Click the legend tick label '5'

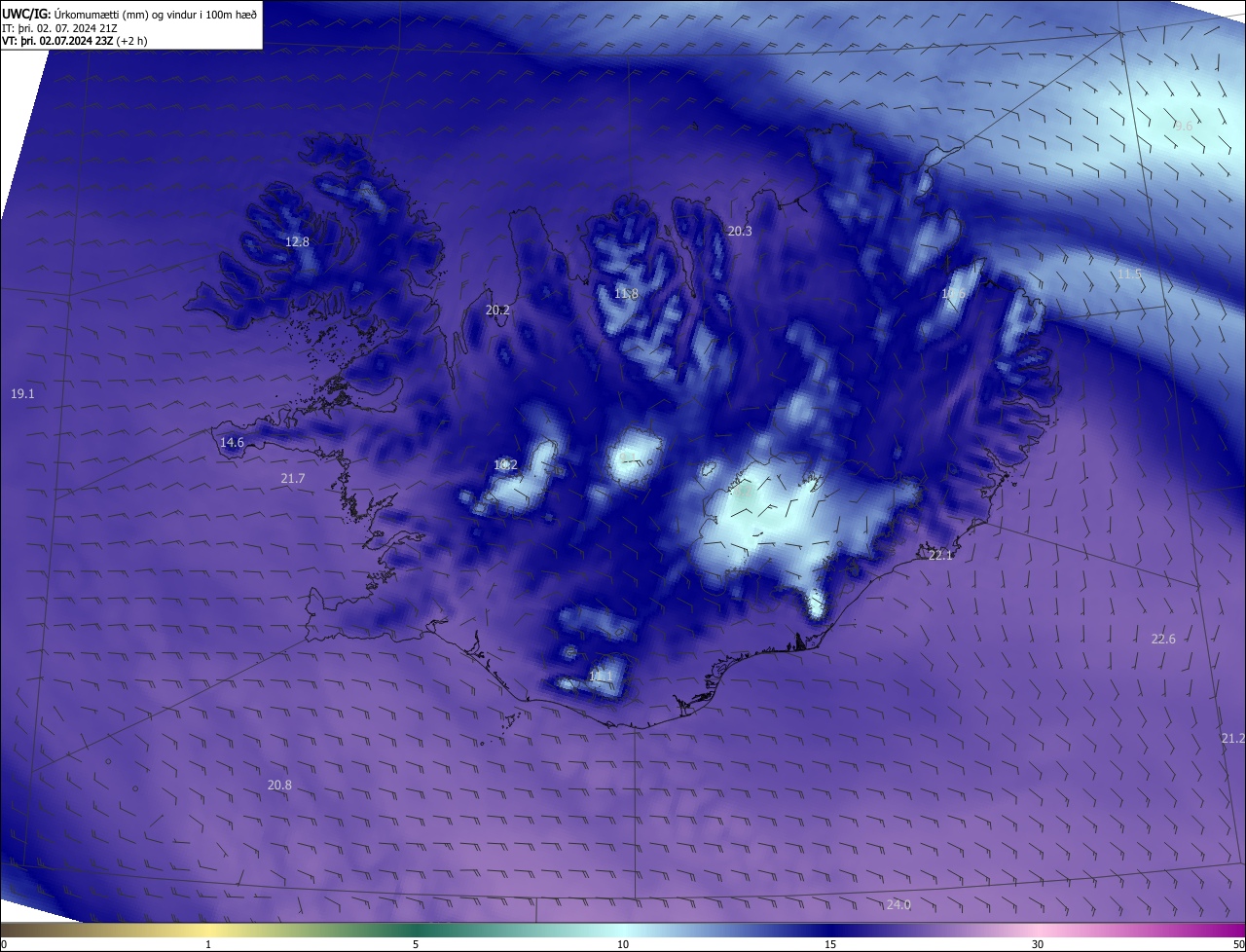[x=416, y=944]
